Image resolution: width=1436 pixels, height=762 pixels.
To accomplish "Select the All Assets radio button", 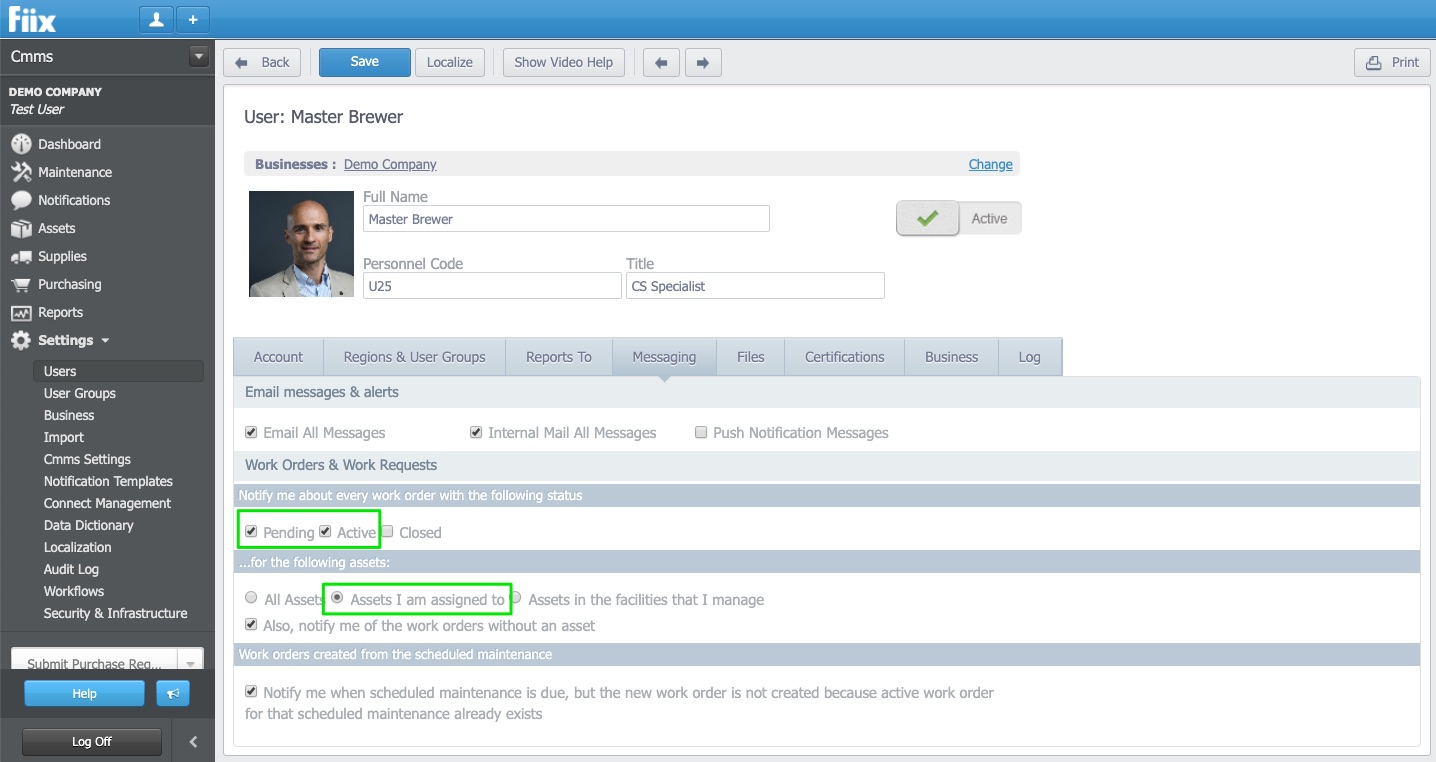I will pyautogui.click(x=251, y=598).
